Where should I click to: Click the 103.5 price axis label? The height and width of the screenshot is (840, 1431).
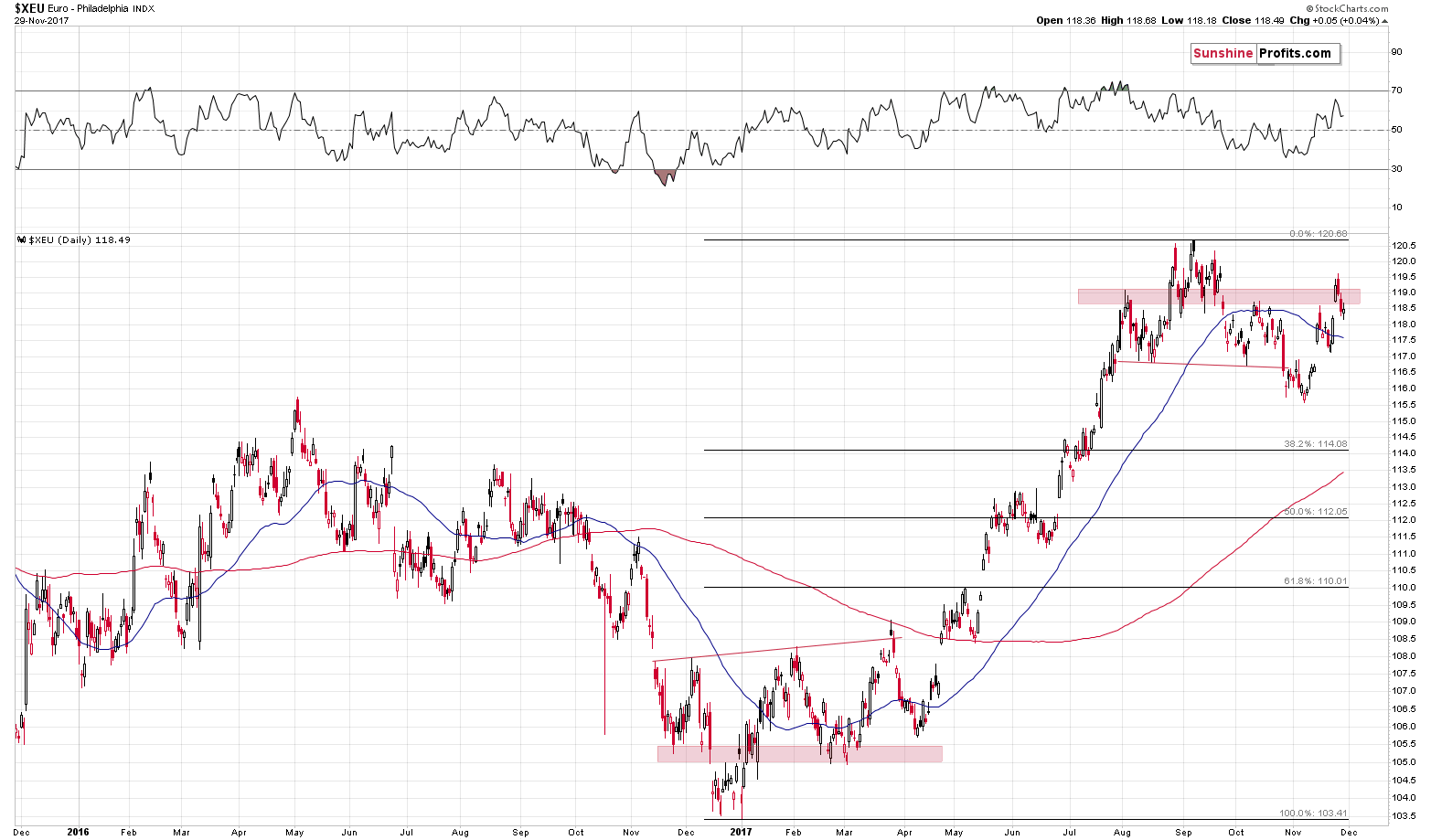pos(1404,816)
